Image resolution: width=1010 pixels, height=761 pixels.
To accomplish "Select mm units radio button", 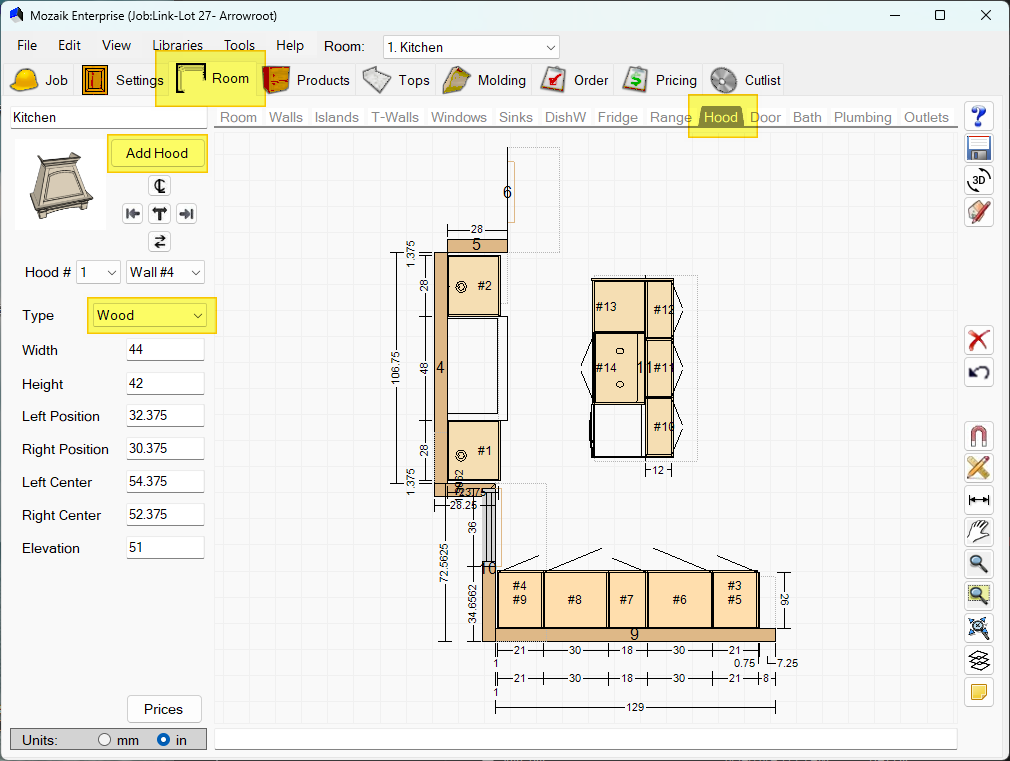I will (x=104, y=740).
